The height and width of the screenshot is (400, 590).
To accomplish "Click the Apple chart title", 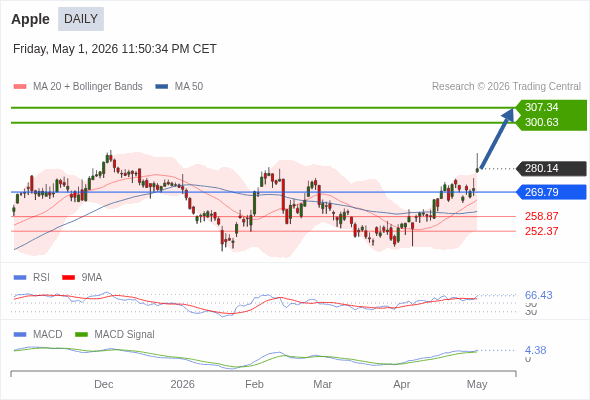I will click(30, 19).
